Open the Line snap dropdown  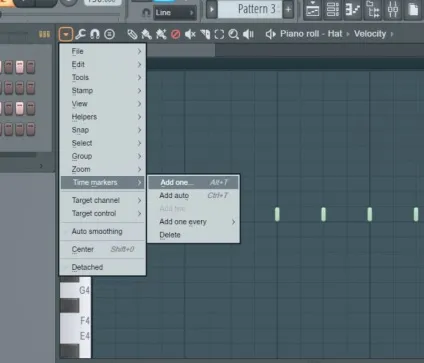pyautogui.click(x=175, y=13)
